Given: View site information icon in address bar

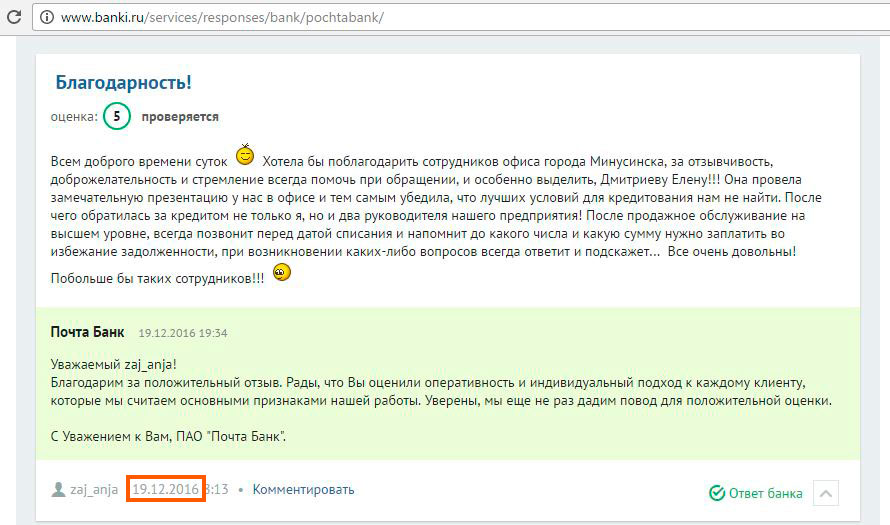Looking at the screenshot, I should (47, 18).
